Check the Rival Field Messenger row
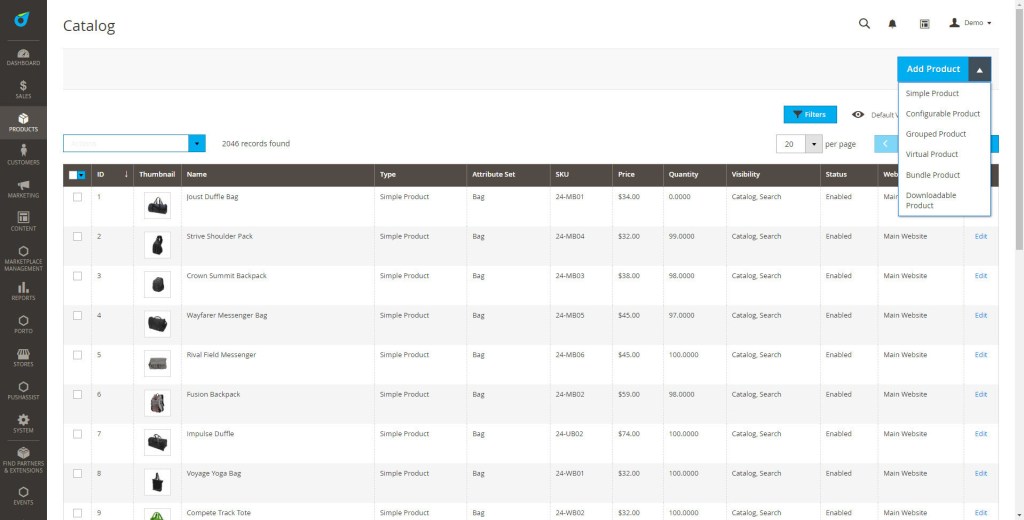Screen dimensions: 1024x520 coord(78,355)
